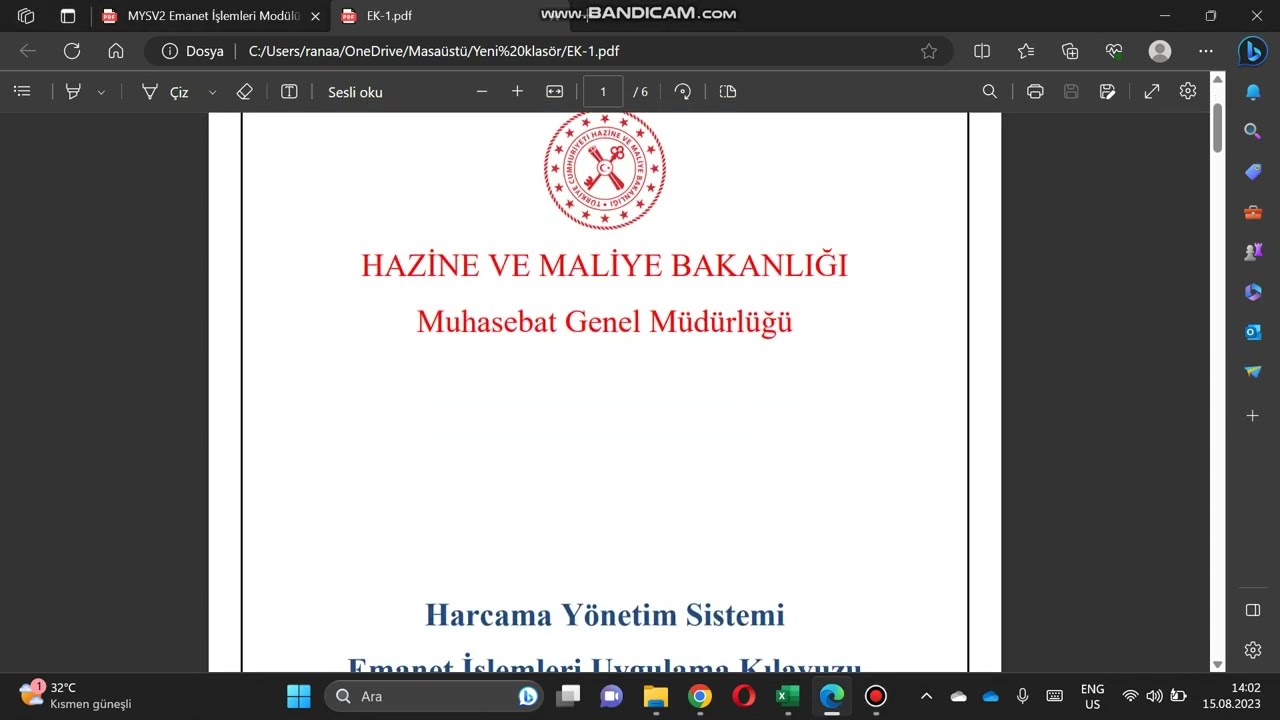Click the PDF vertical scrollbar thumb
This screenshot has height=720, width=1280.
[x=1217, y=127]
